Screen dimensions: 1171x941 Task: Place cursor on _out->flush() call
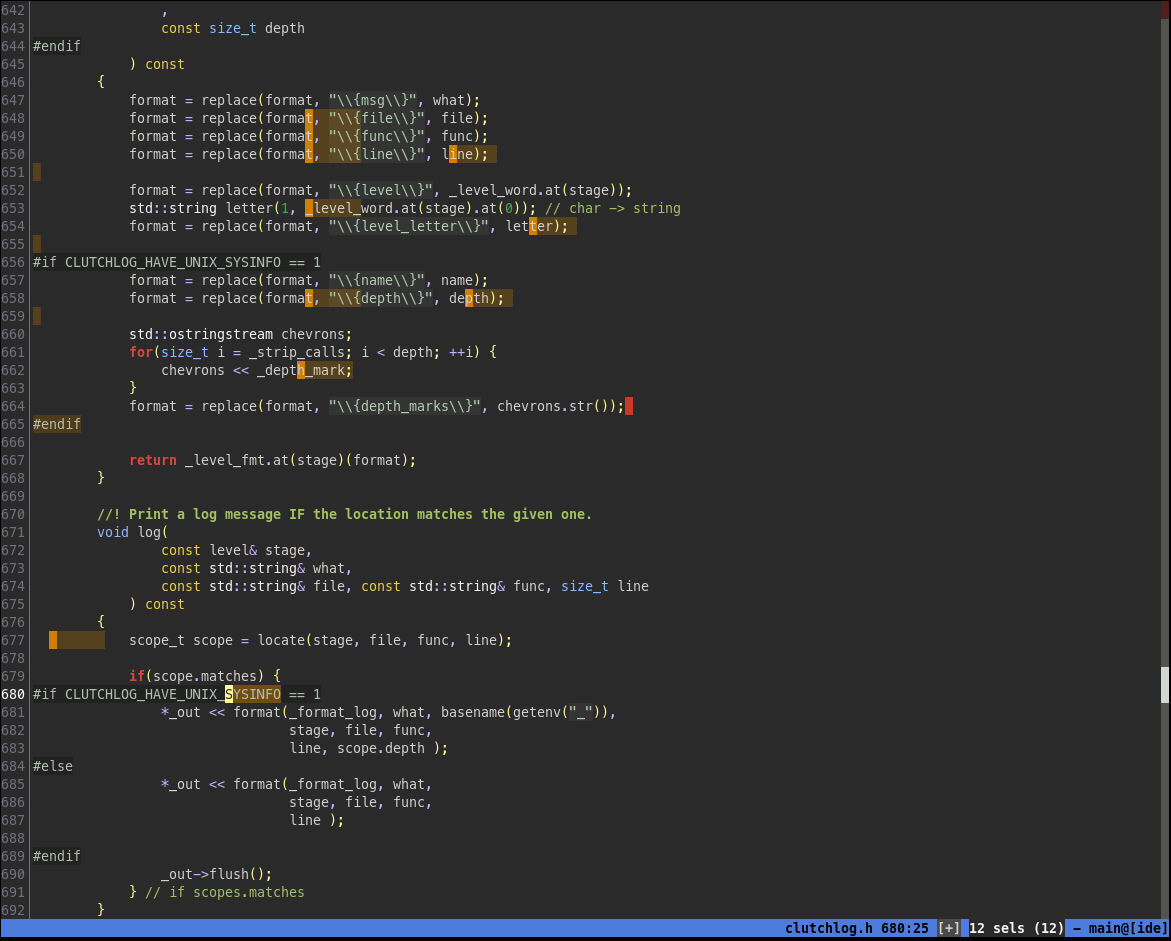tap(216, 874)
